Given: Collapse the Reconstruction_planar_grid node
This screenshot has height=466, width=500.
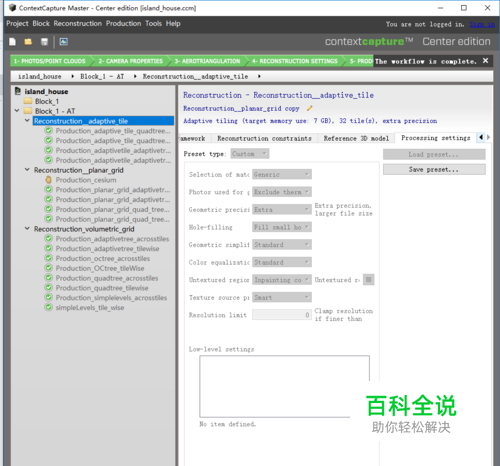Looking at the screenshot, I should click(27, 170).
